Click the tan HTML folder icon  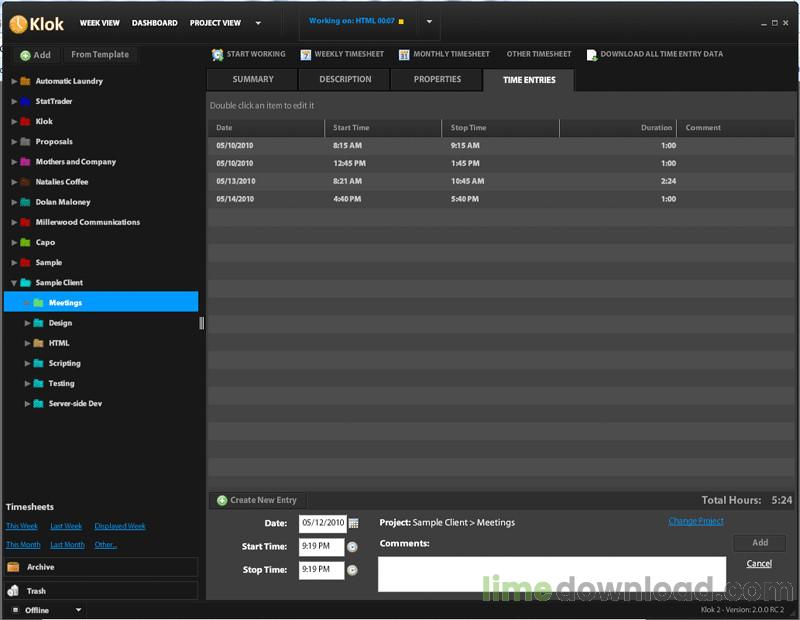[38, 343]
